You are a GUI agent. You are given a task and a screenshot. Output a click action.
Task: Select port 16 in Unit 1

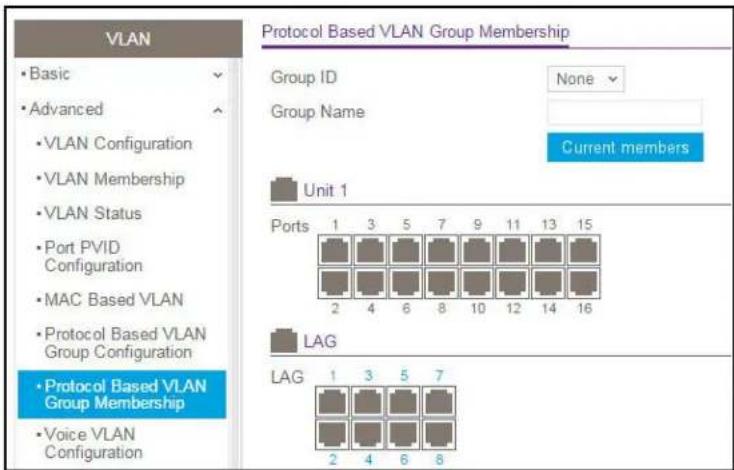coord(584,283)
